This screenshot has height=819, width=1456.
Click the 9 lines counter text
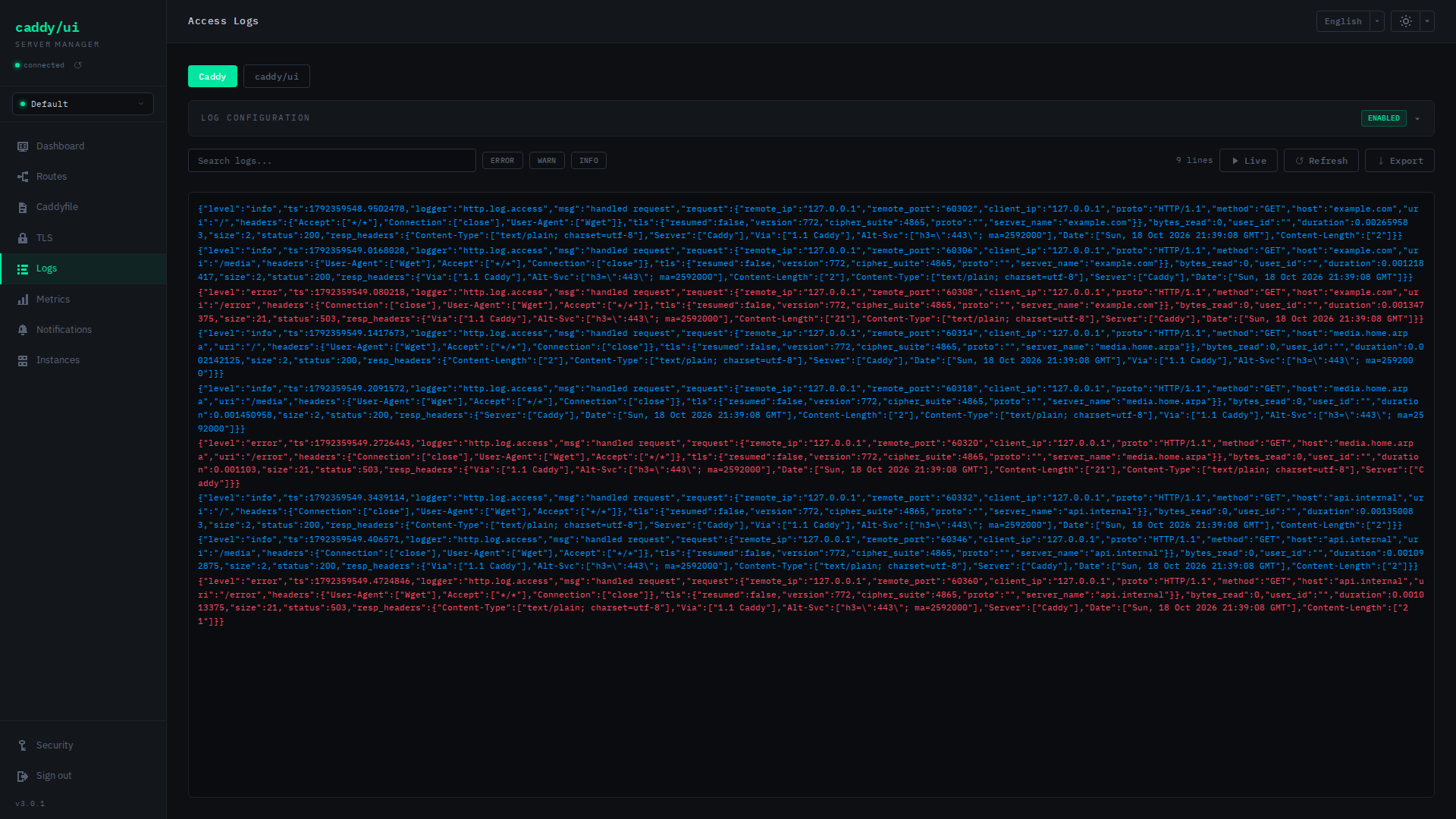pyautogui.click(x=1194, y=161)
